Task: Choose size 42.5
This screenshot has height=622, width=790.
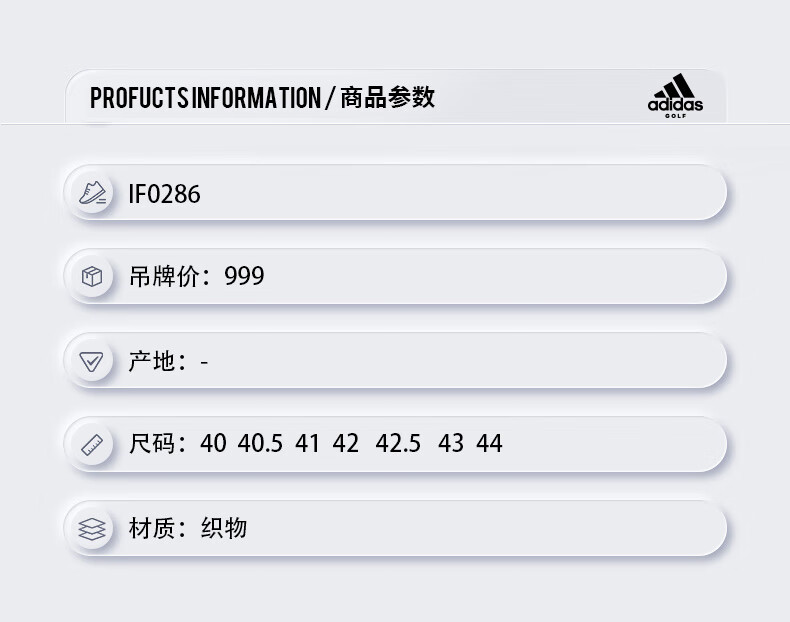Action: (398, 444)
